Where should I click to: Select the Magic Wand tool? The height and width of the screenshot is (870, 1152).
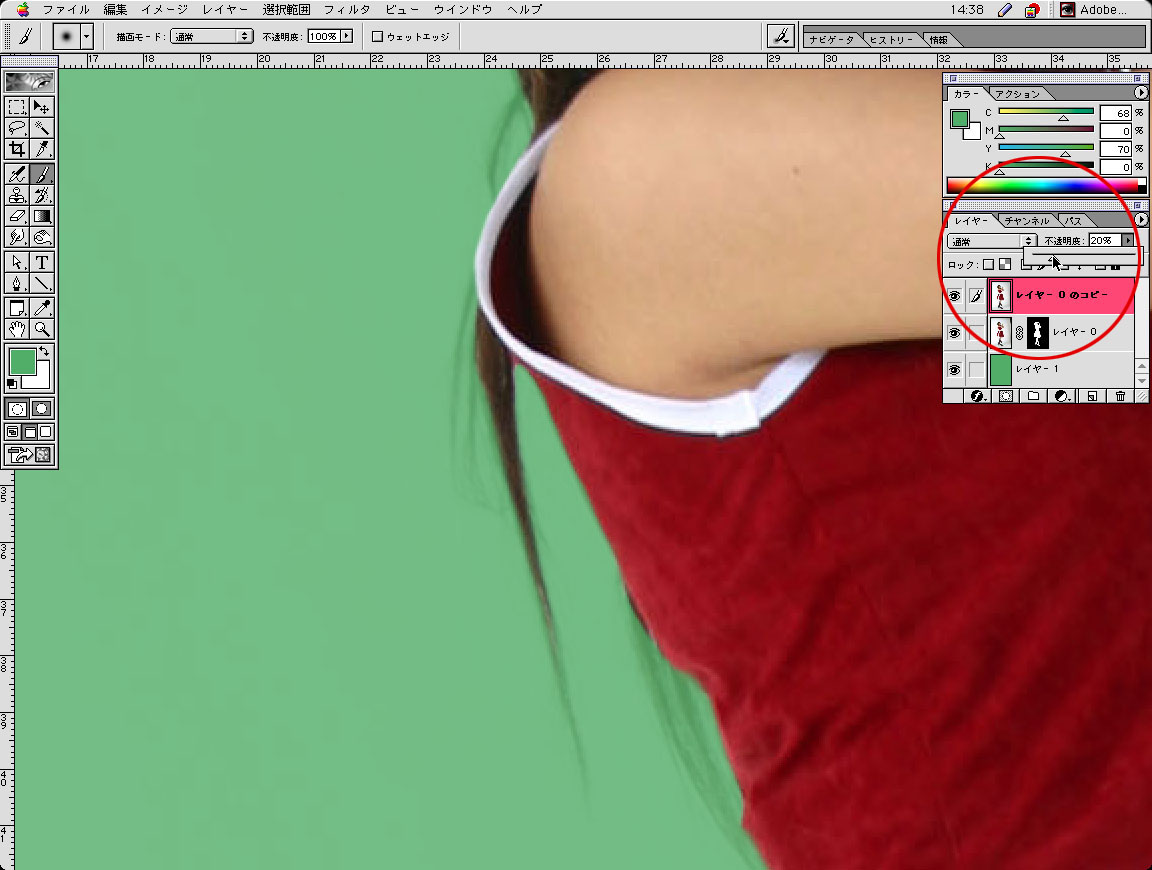pos(42,129)
